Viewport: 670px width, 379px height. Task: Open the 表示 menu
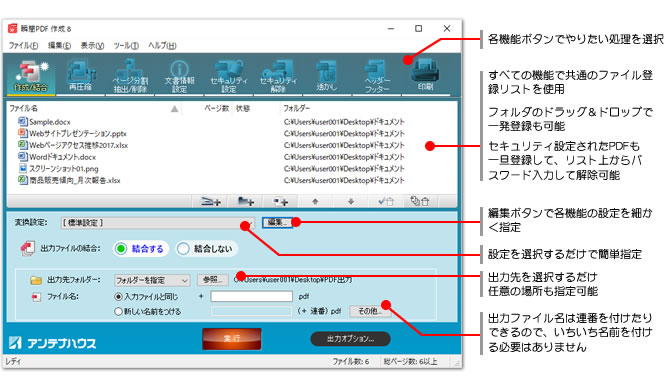(92, 45)
